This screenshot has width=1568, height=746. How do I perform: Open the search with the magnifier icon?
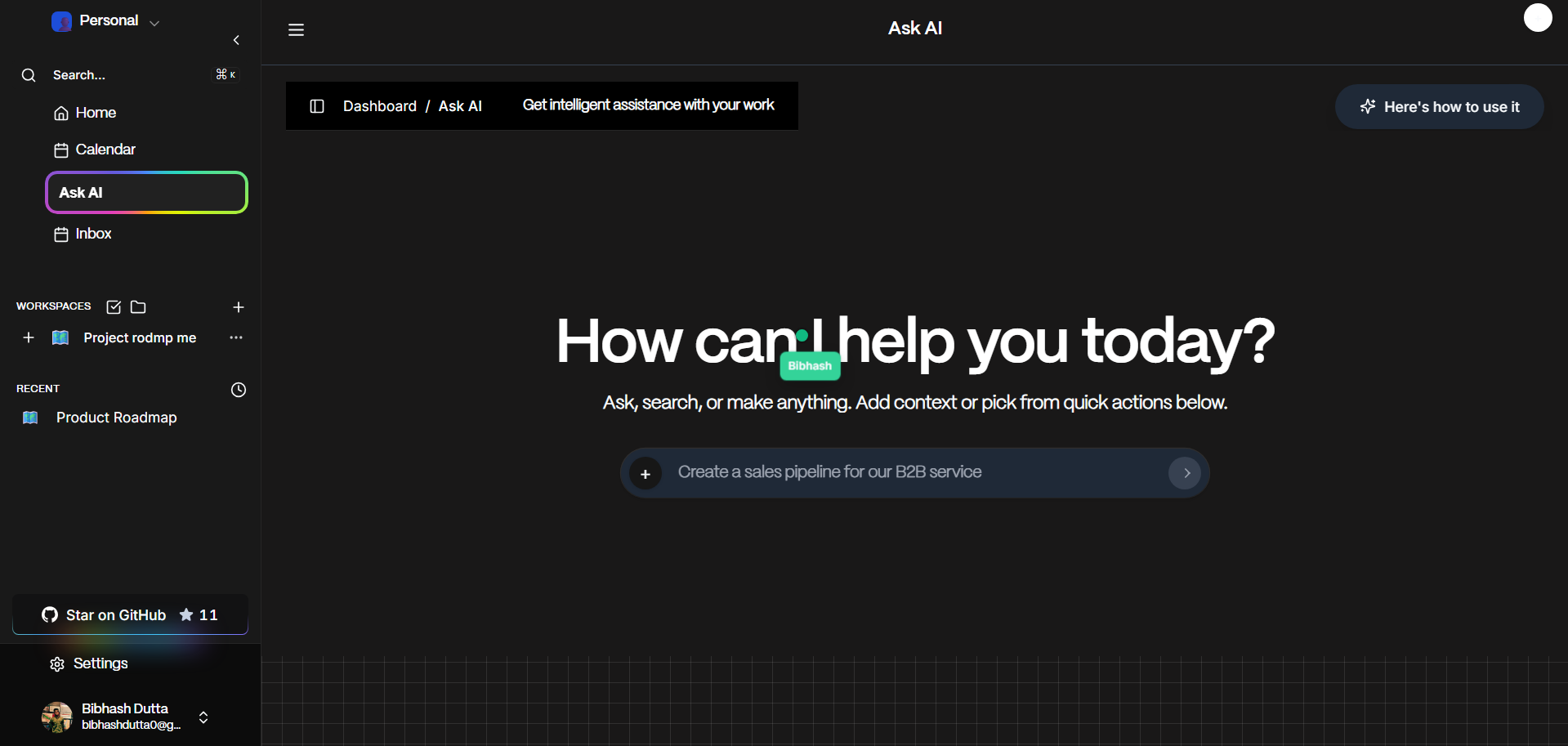(29, 74)
